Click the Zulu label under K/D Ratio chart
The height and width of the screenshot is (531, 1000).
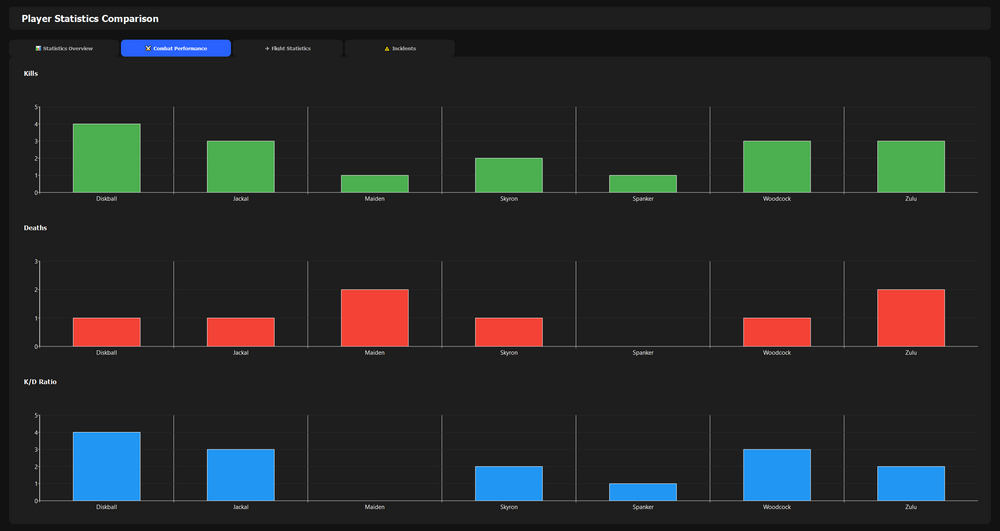(911, 507)
